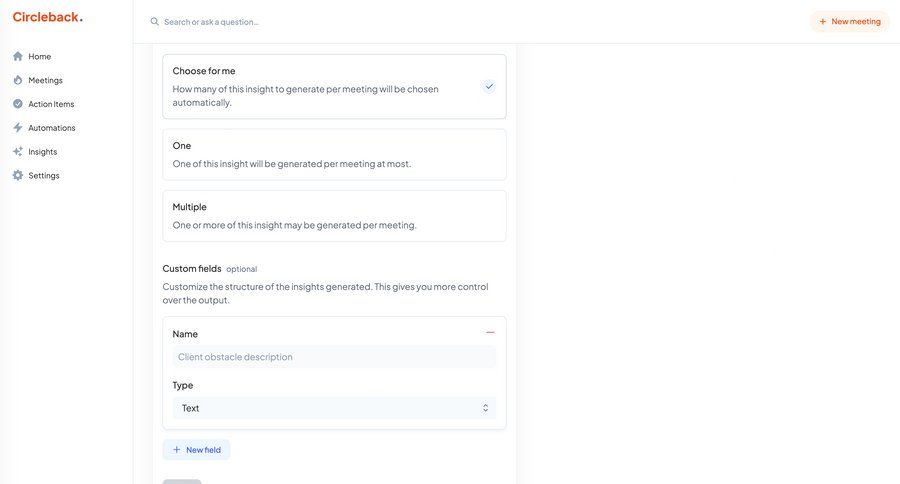Click the Meetings hand icon
This screenshot has height=484, width=900.
tap(18, 80)
